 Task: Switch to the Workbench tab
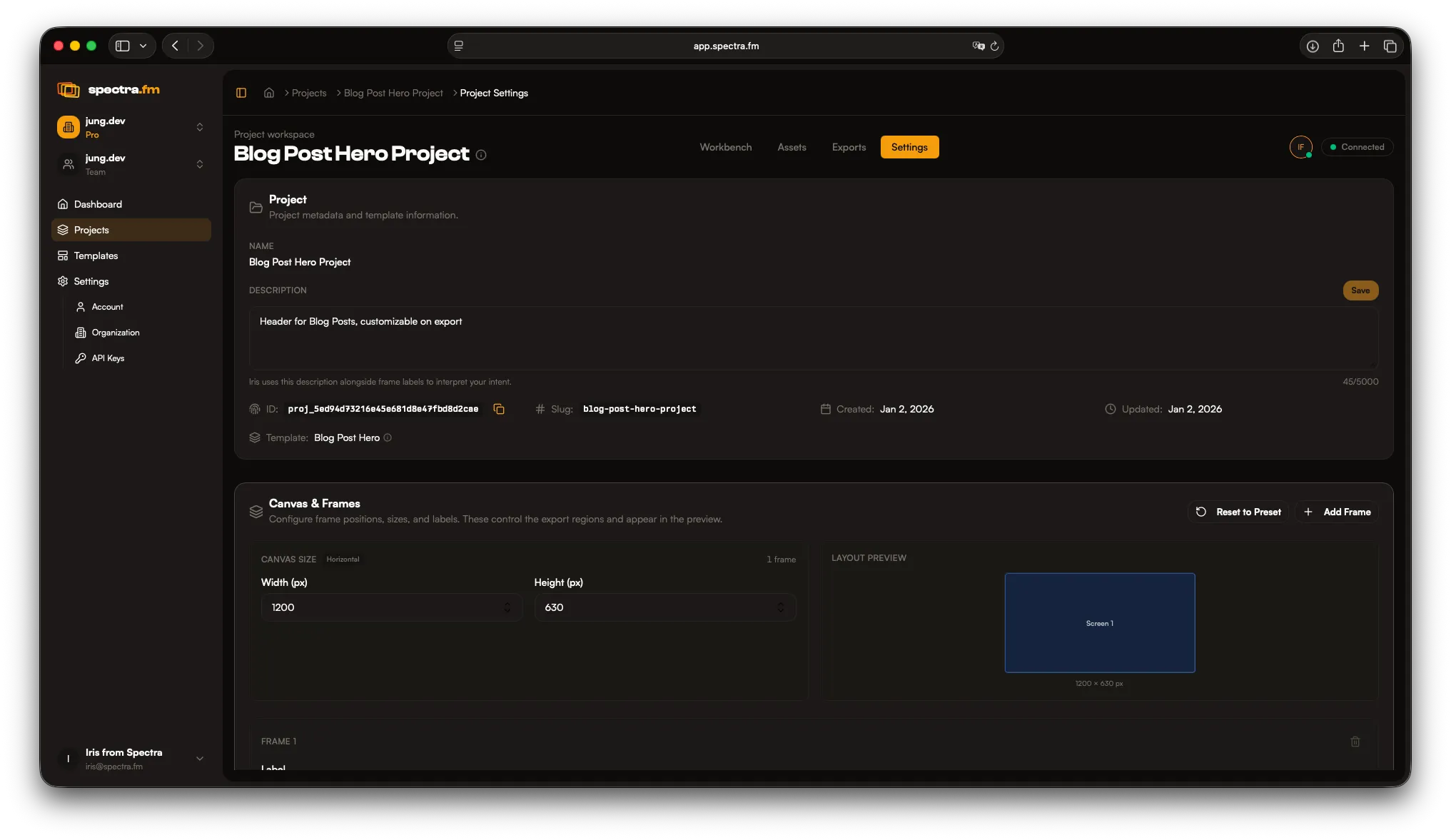coord(725,147)
